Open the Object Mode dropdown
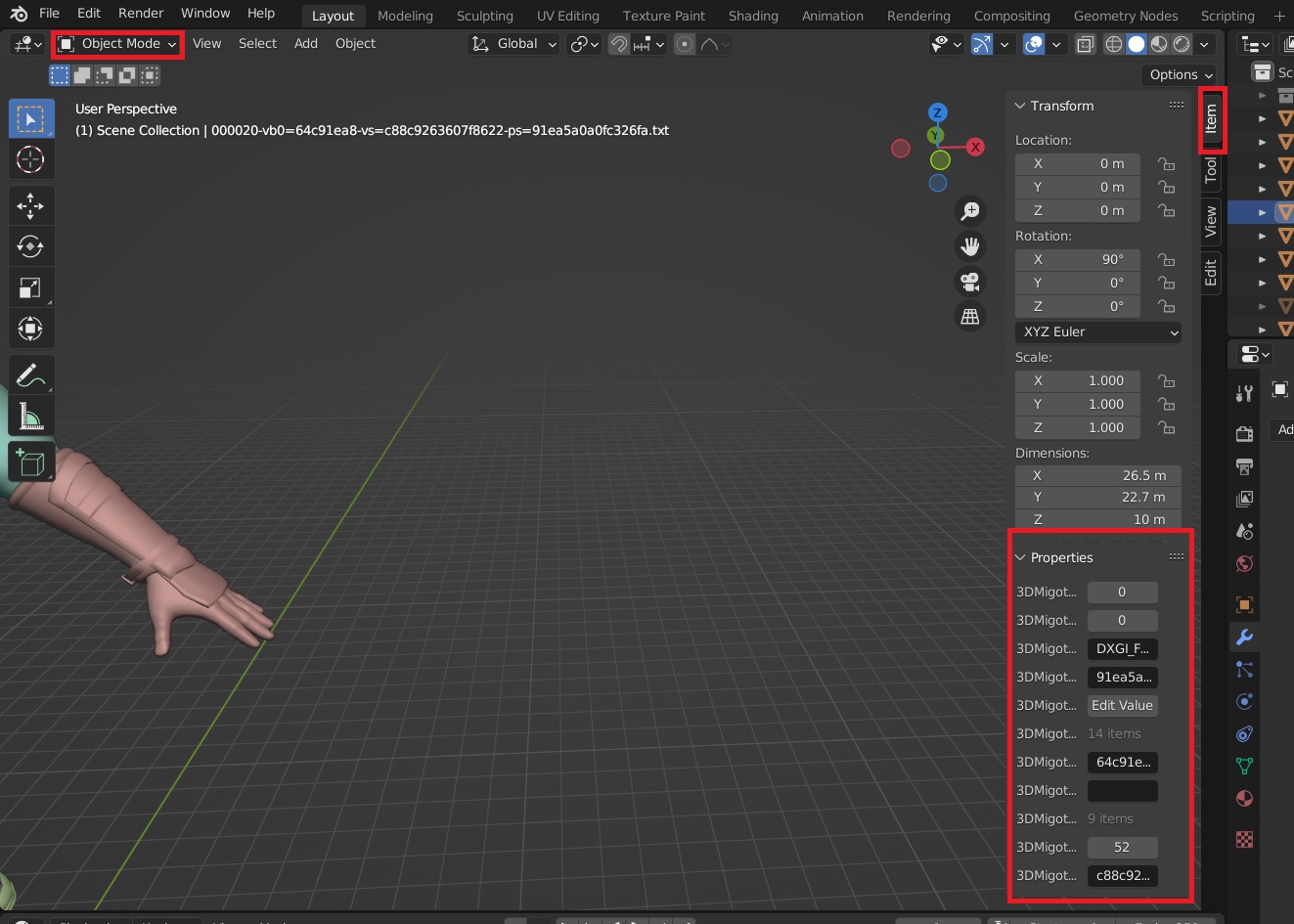1294x924 pixels. (117, 44)
